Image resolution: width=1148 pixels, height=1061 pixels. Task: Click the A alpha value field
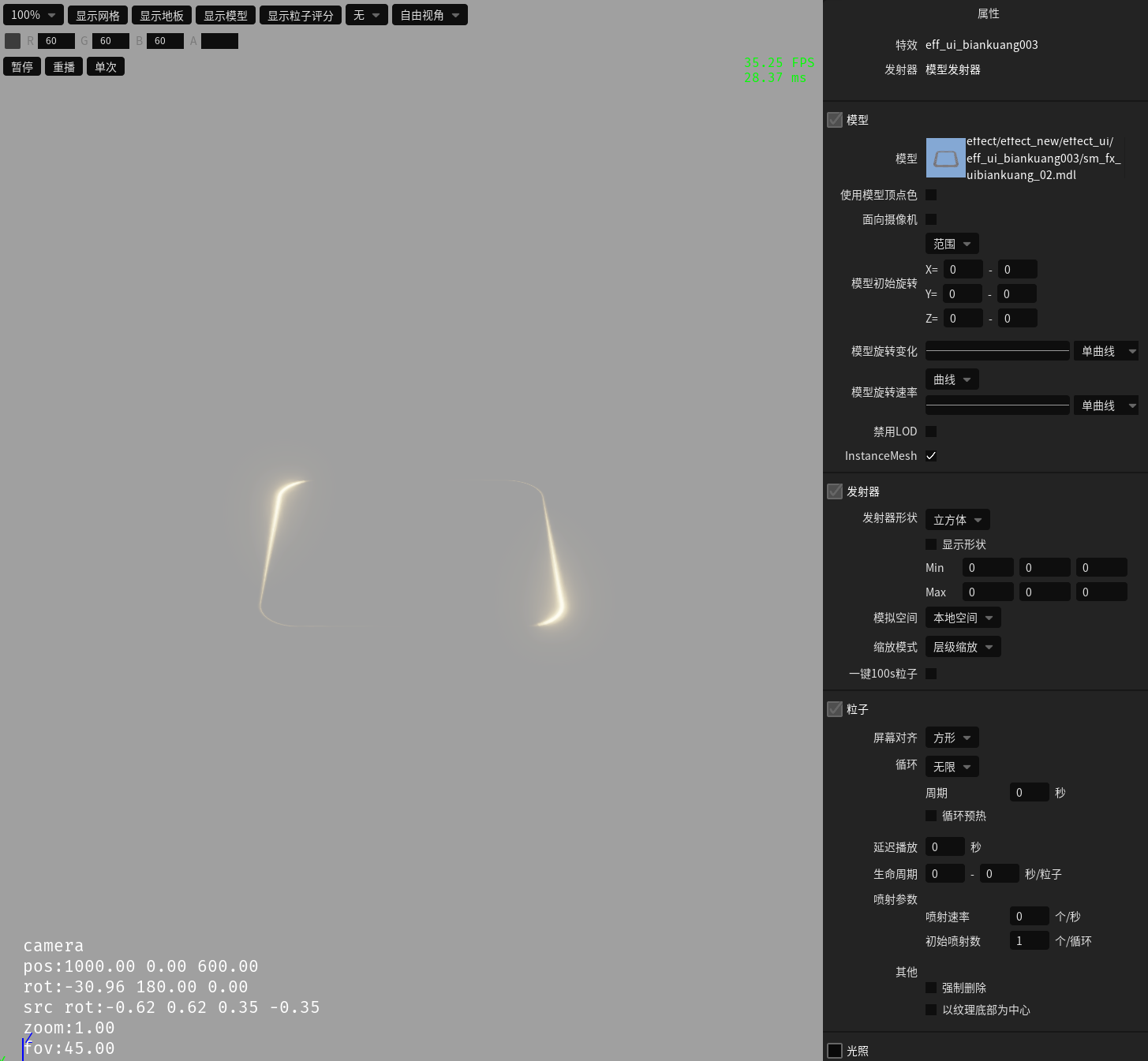pyautogui.click(x=219, y=41)
